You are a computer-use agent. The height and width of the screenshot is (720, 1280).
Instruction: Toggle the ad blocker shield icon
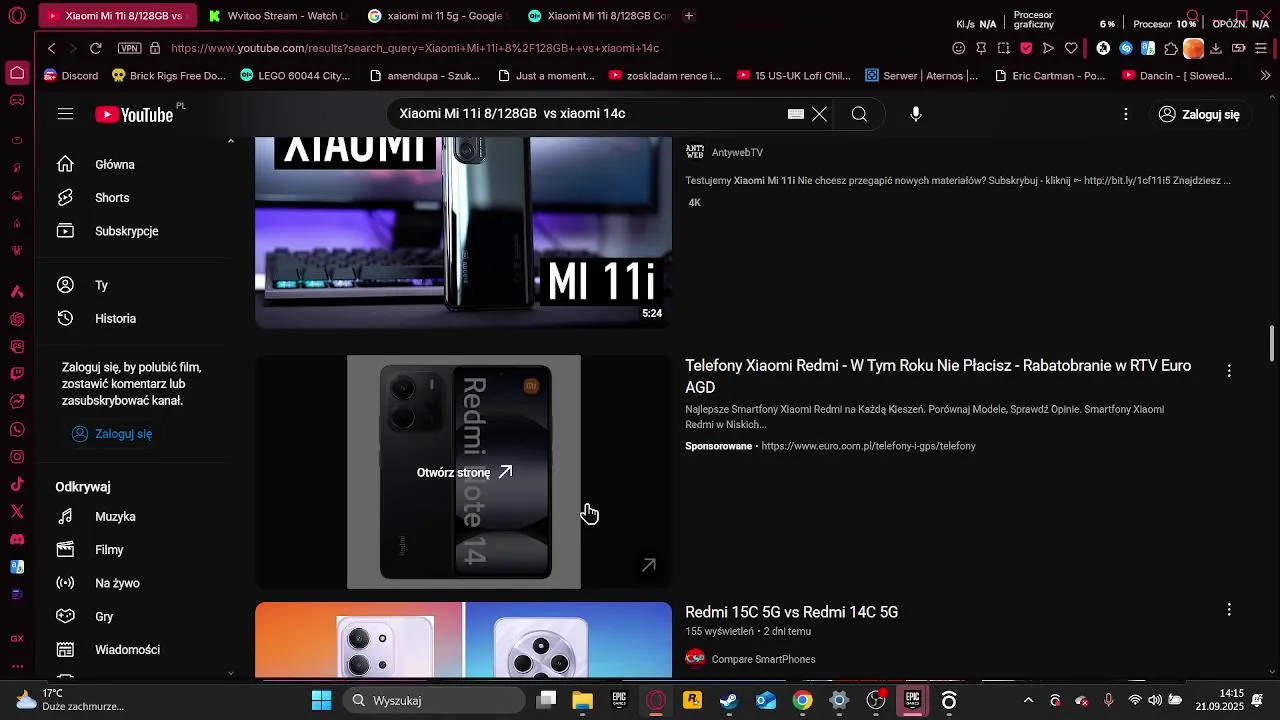(1026, 48)
